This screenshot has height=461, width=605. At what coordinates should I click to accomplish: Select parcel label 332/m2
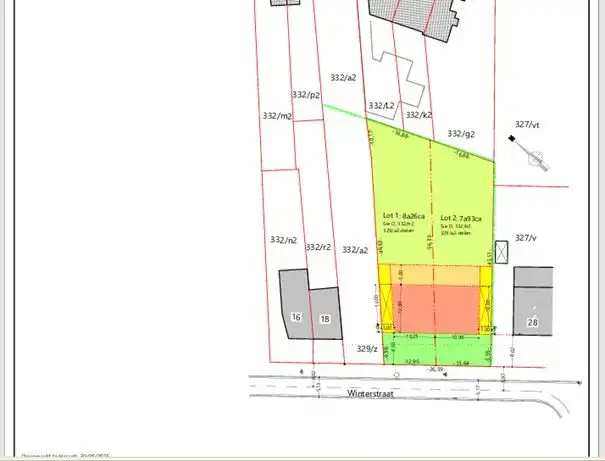coord(277,117)
